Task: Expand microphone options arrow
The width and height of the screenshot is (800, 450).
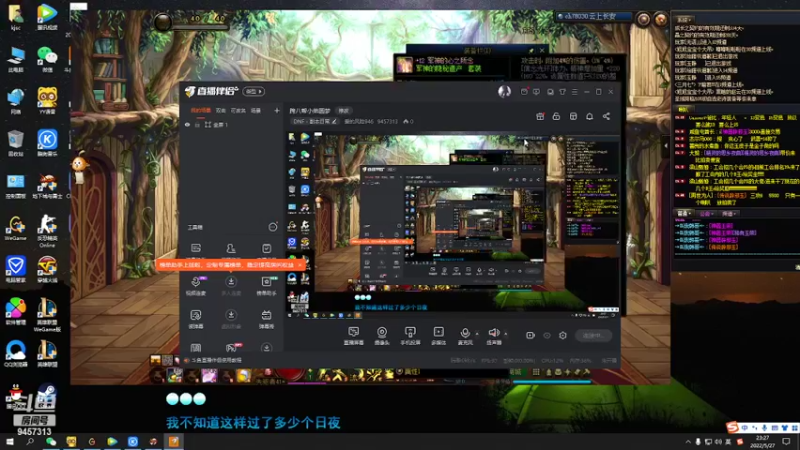Action: coord(477,334)
